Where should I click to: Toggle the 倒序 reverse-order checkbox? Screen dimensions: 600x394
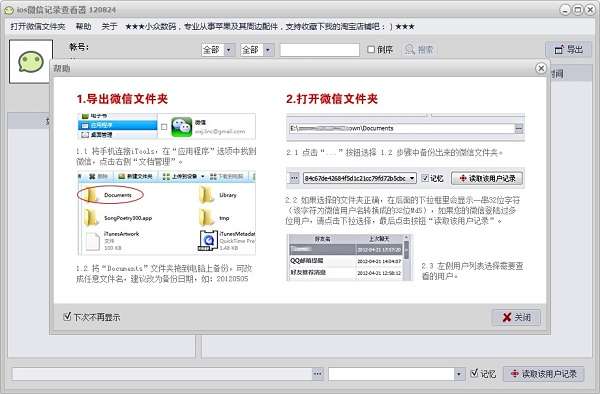[371, 49]
